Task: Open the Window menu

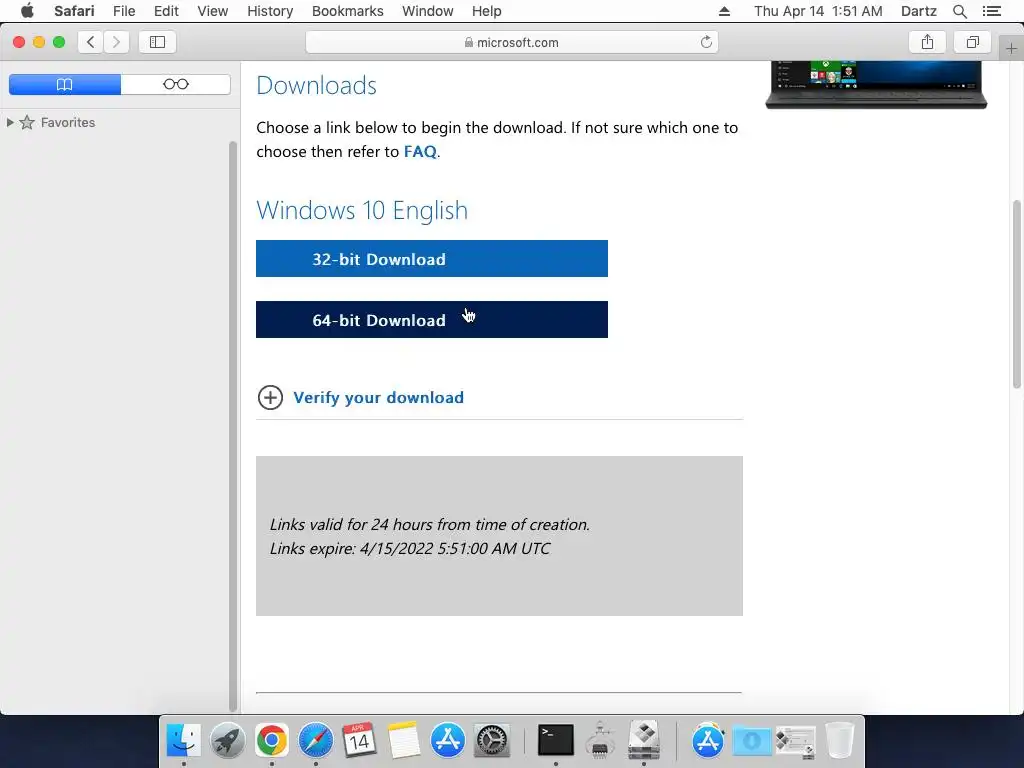Action: point(428,11)
